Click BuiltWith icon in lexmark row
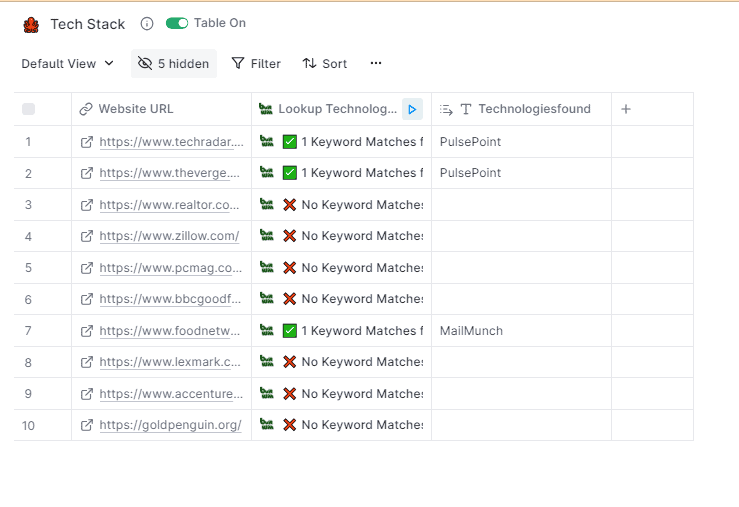Screen dimensions: 739x507 pyautogui.click(x=267, y=361)
